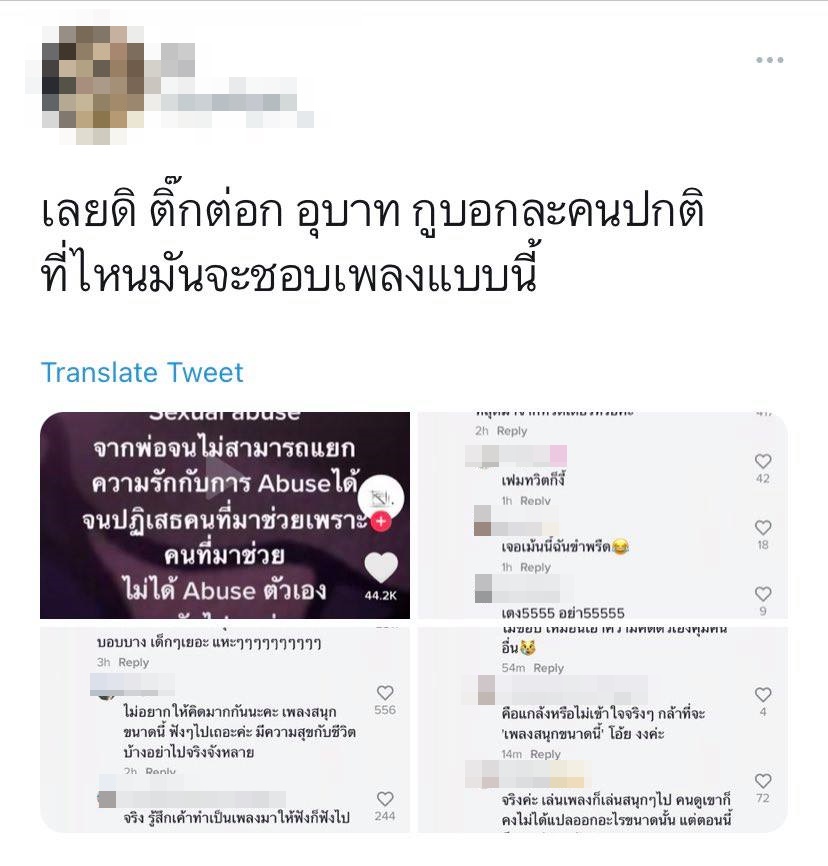Tap the red plus follow icon
Image resolution: width=828 pixels, height=866 pixels.
(x=381, y=521)
